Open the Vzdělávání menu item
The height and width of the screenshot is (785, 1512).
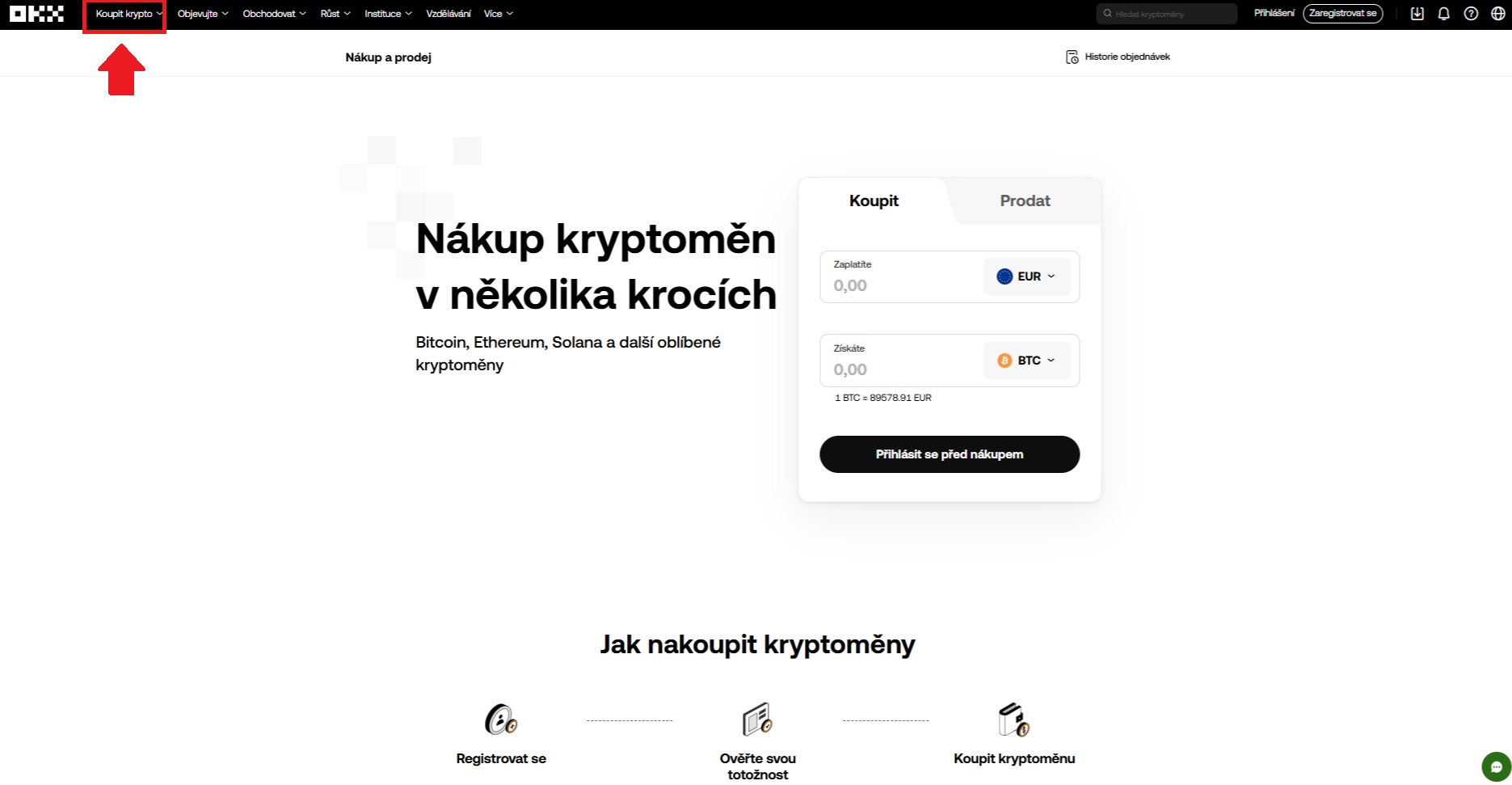449,14
